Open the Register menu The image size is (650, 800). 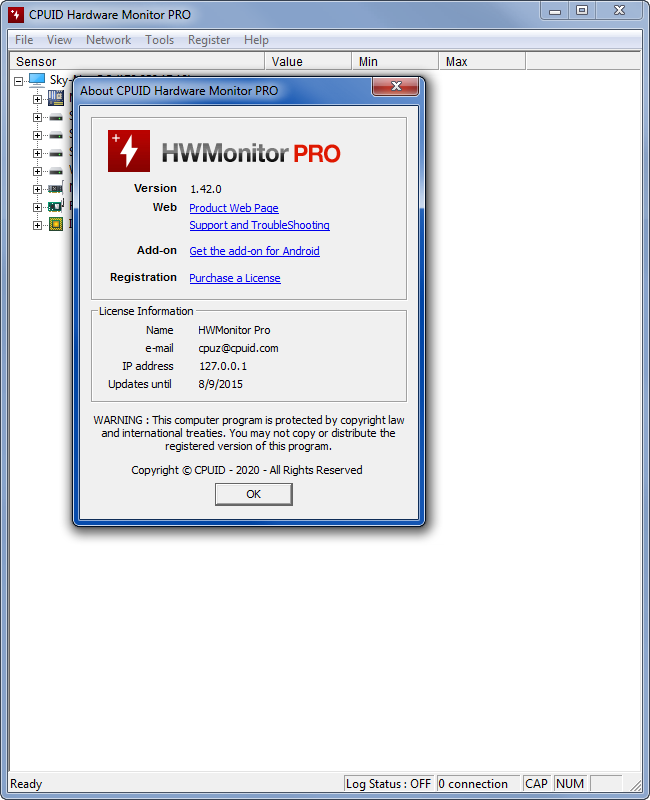pyautogui.click(x=209, y=40)
